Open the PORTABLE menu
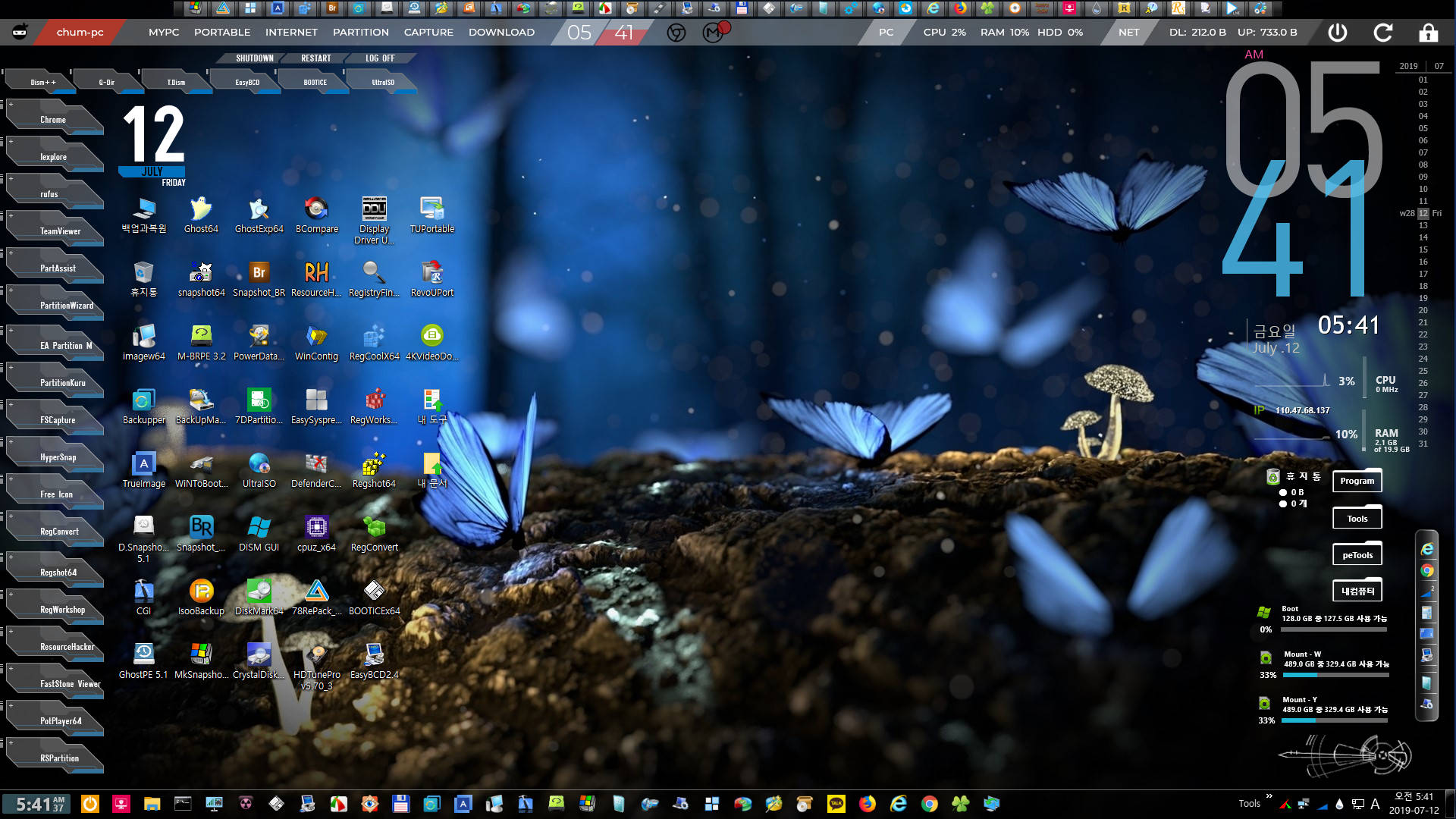This screenshot has width=1456, height=819. tap(222, 32)
